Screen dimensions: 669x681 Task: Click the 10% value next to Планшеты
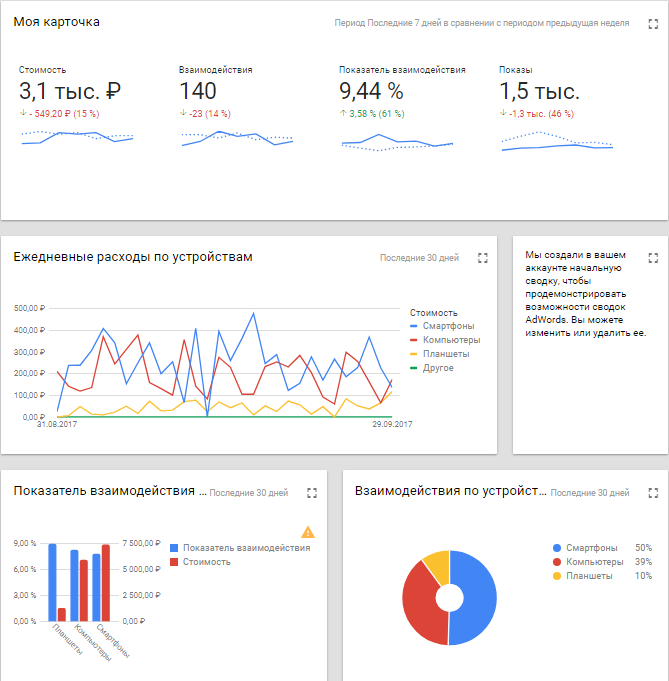[x=643, y=576]
